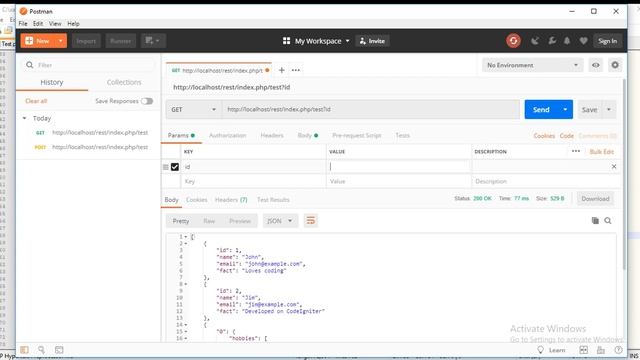Image resolution: width=640 pixels, height=360 pixels.
Task: Open the File menu
Action: click(23, 24)
